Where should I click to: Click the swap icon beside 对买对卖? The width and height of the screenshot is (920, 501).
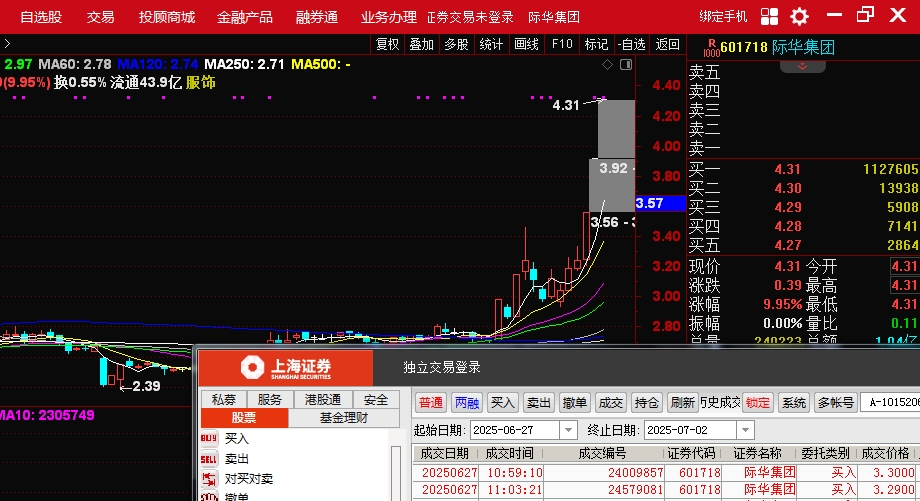tap(209, 479)
